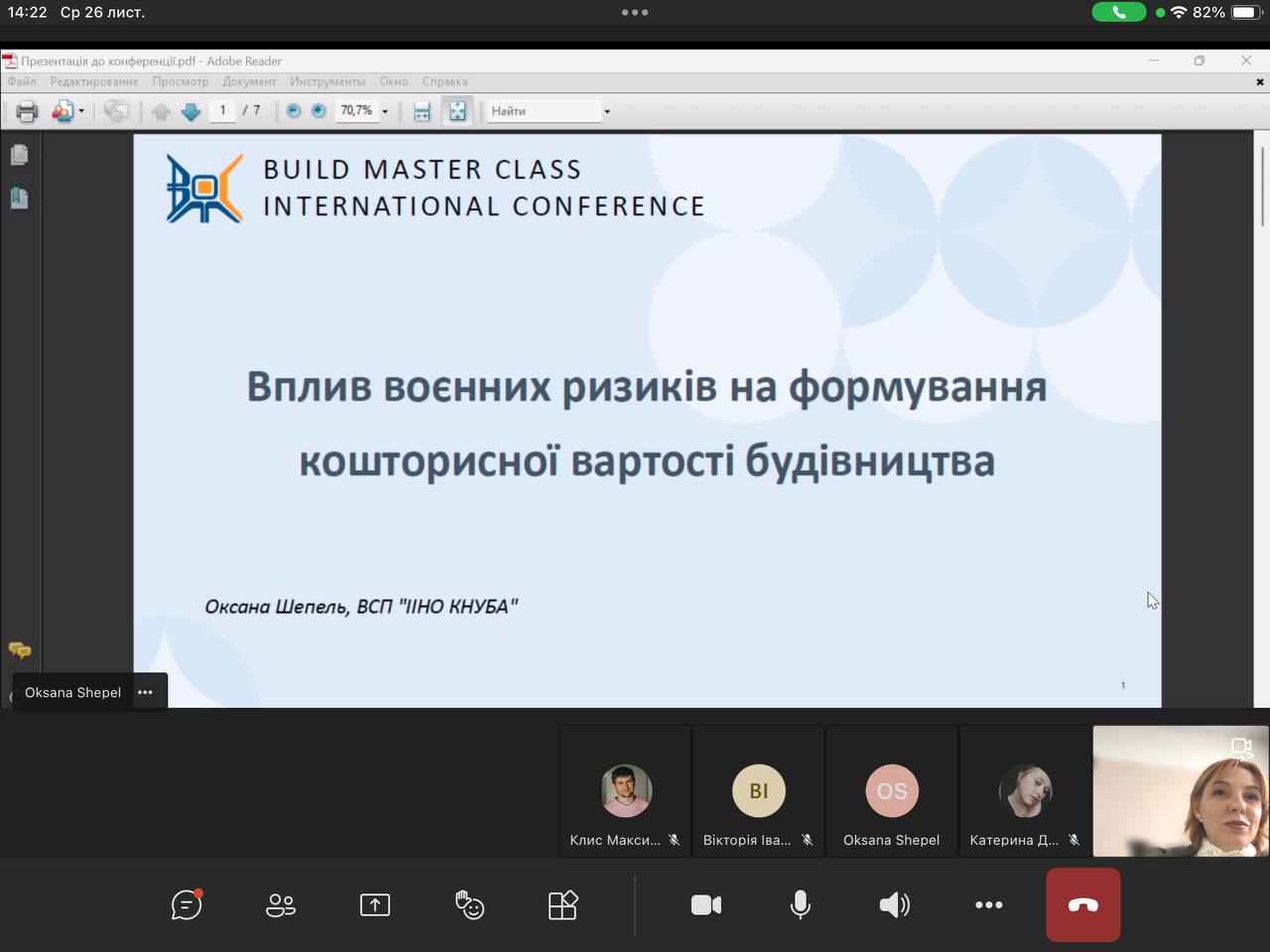This screenshot has height=952, width=1270.
Task: Open the apps grid icon
Action: pos(563,904)
